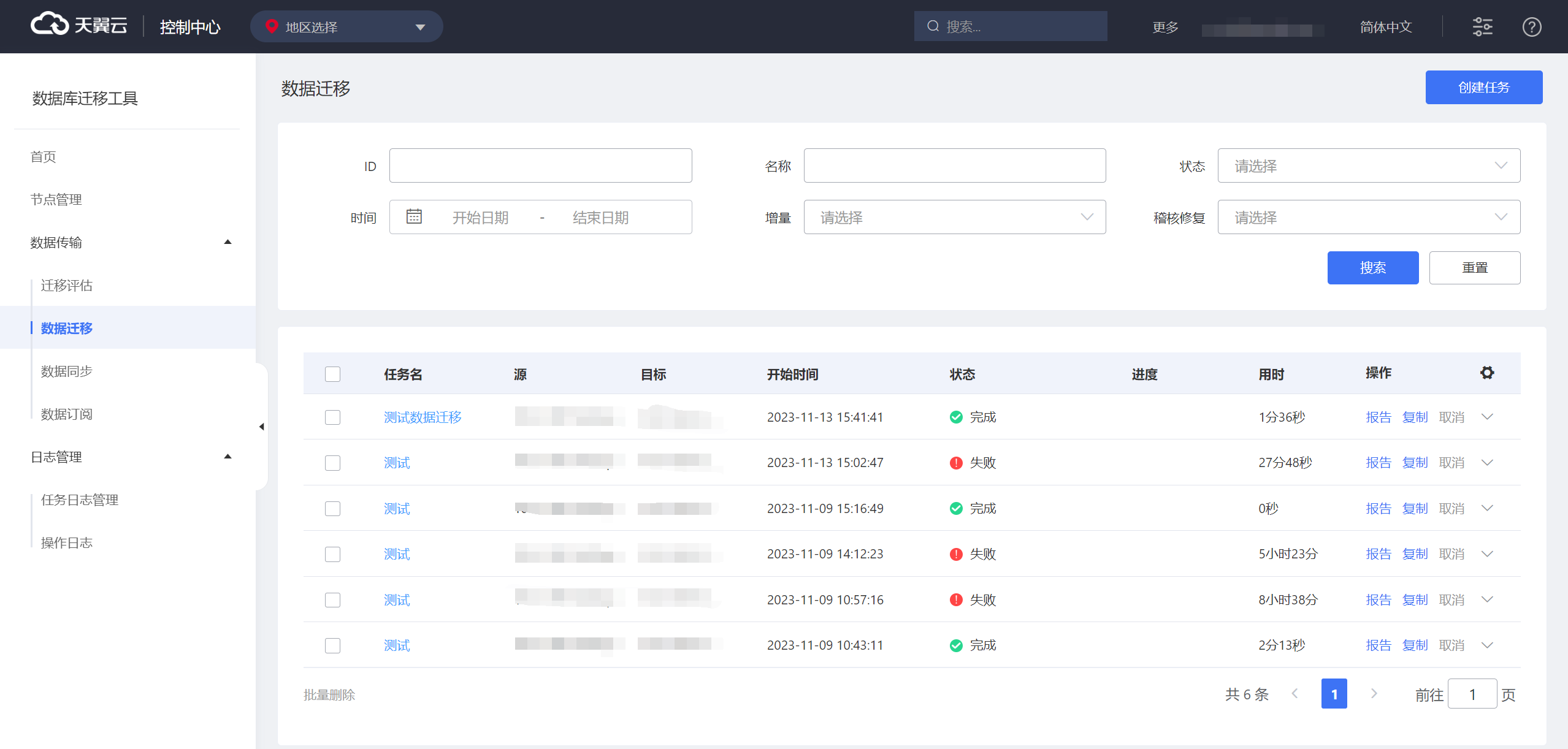Click the blue 搜索 button
This screenshot has height=749, width=1568.
[1372, 268]
